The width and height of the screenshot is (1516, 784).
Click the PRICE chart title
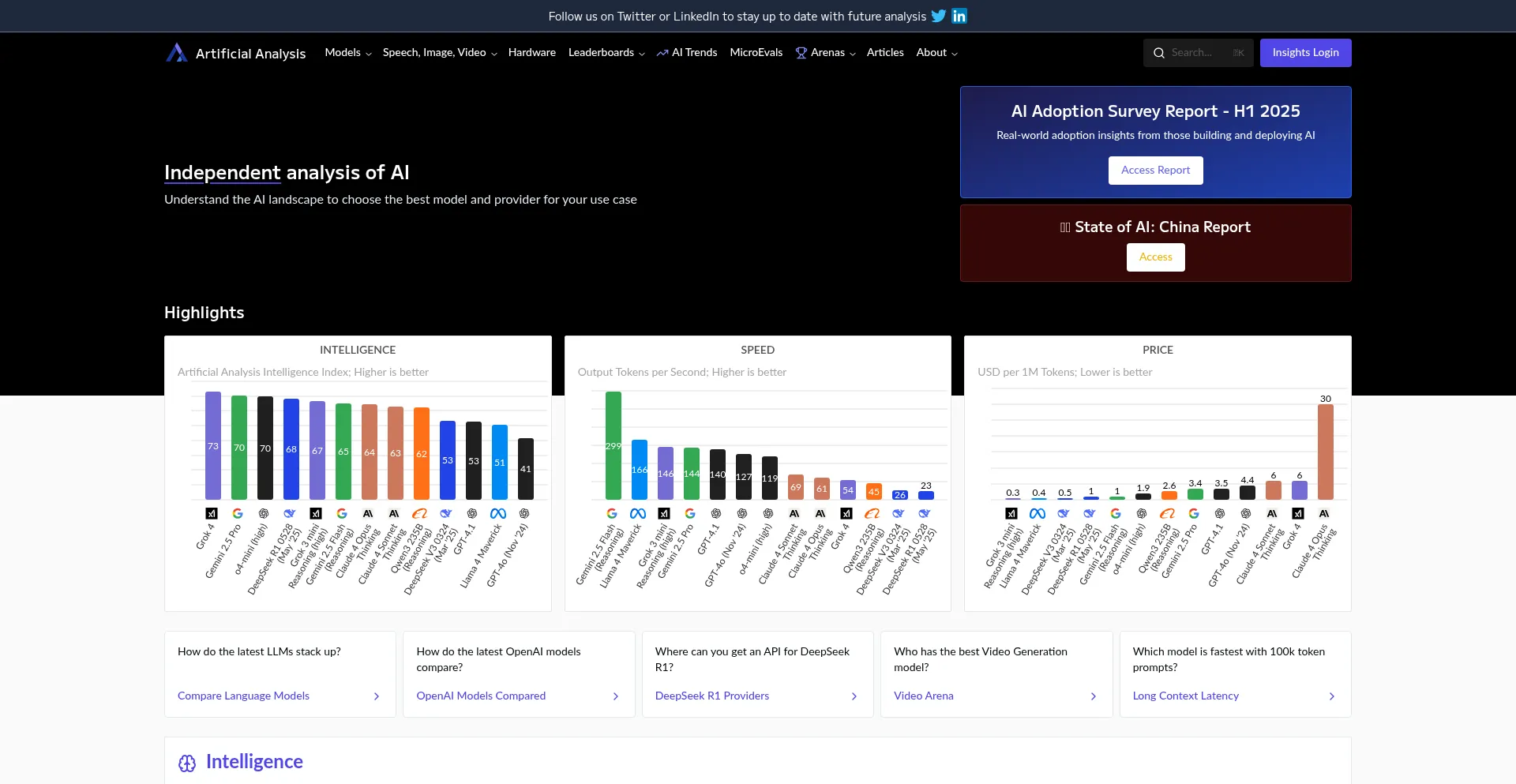(1158, 350)
